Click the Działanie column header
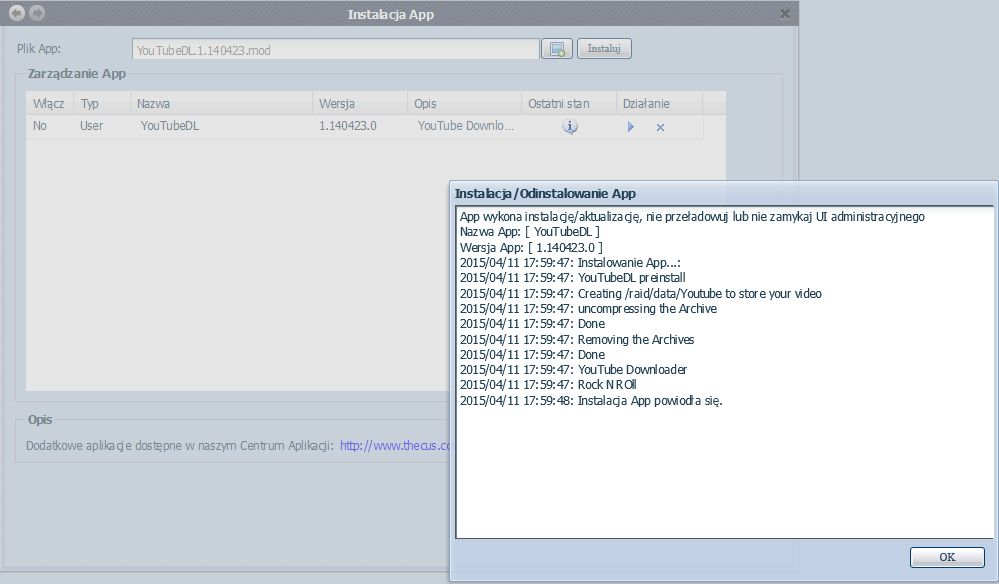 point(659,103)
